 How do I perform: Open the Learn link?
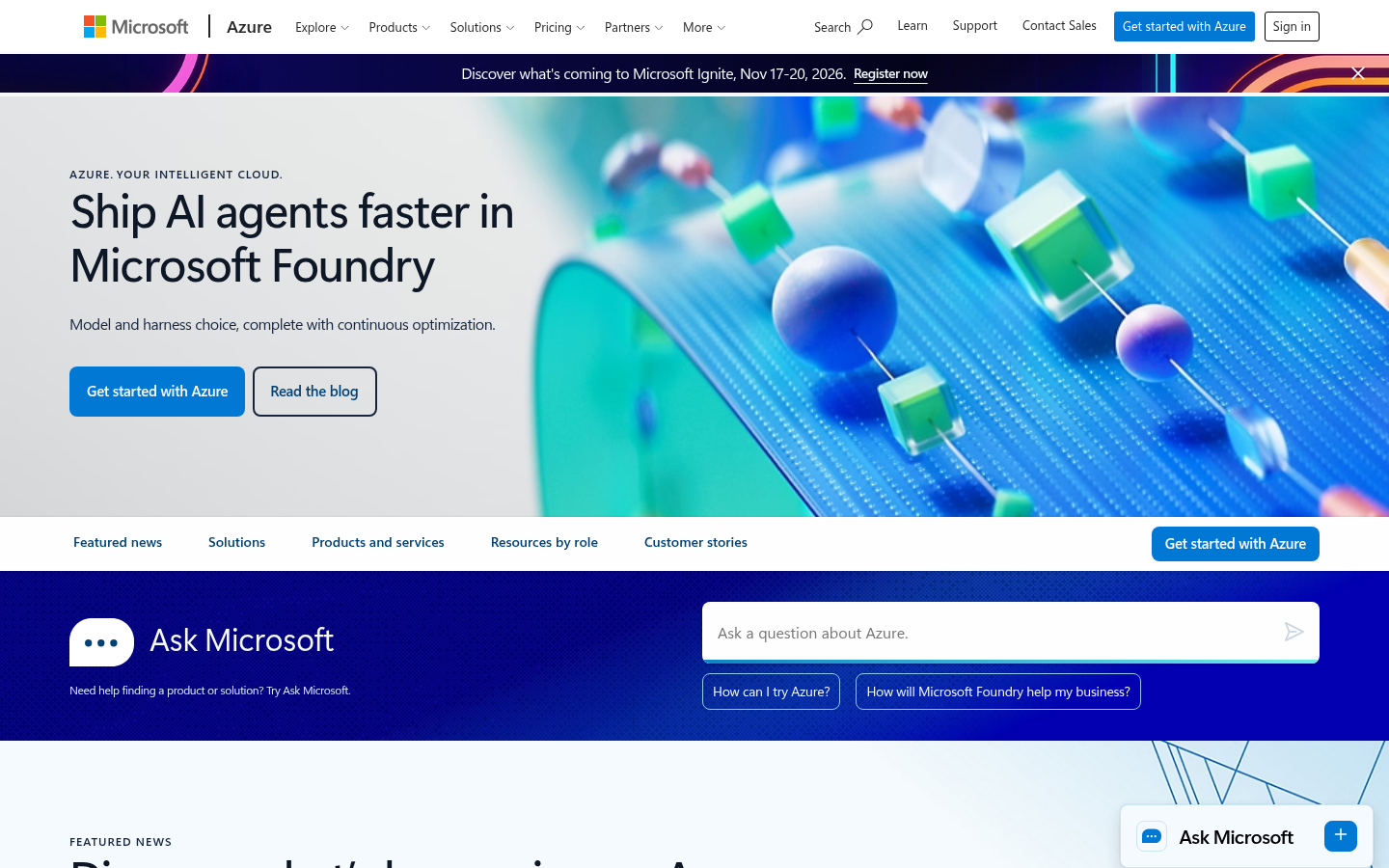[912, 26]
